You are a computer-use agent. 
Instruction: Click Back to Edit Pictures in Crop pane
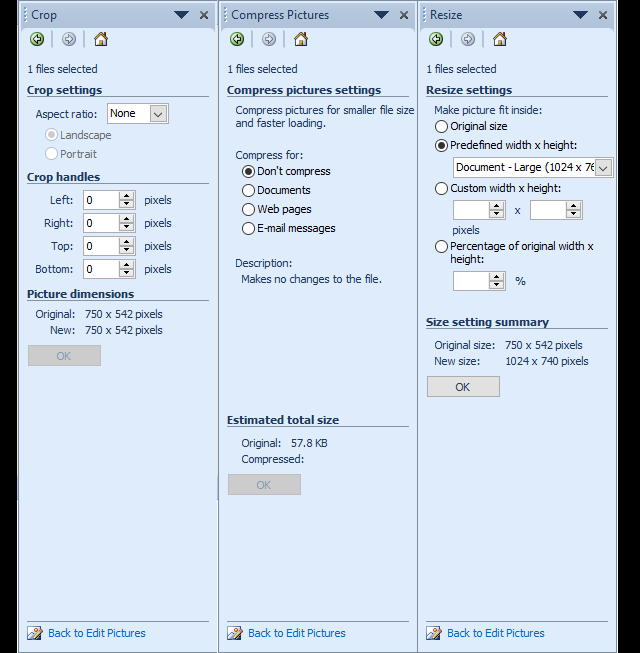point(97,633)
